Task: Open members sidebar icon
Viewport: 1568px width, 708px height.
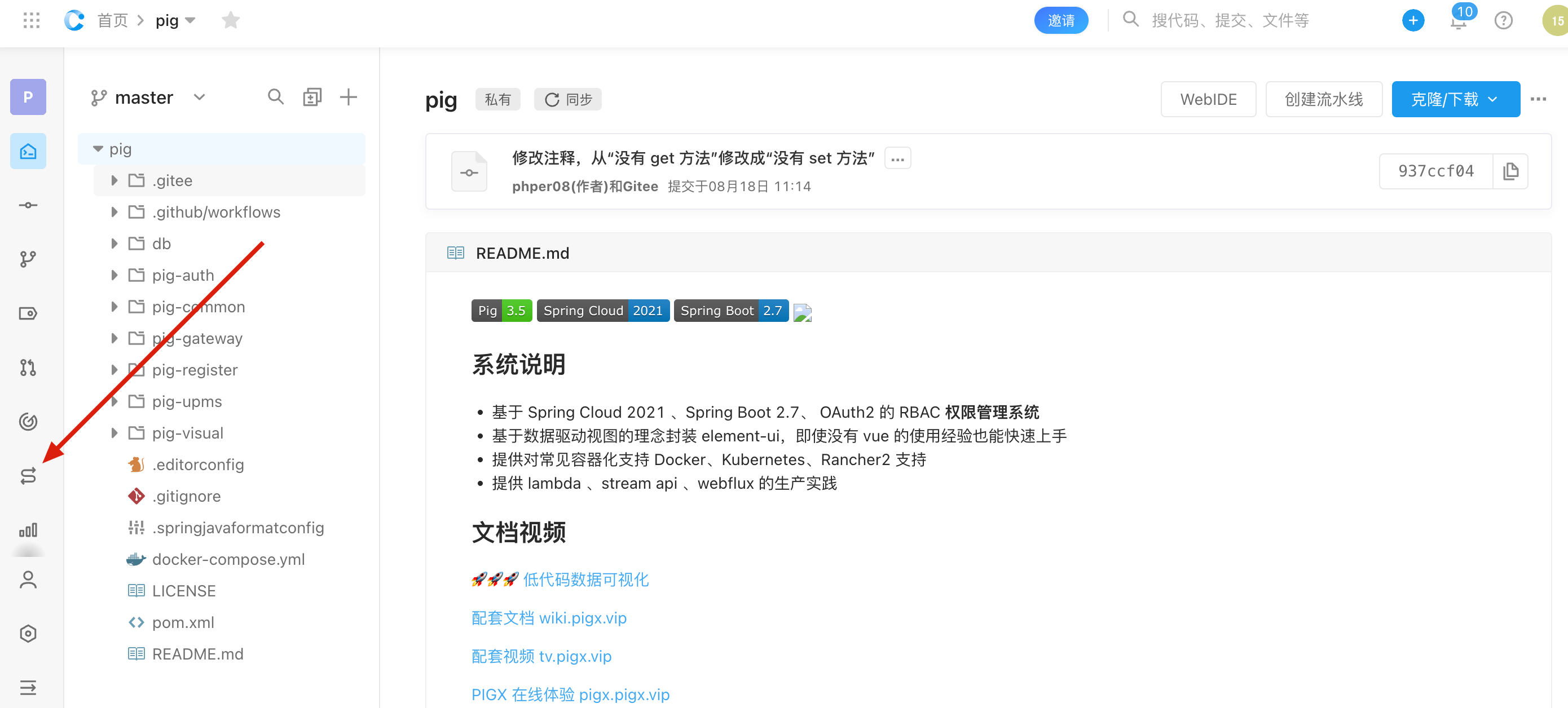Action: pyautogui.click(x=28, y=579)
